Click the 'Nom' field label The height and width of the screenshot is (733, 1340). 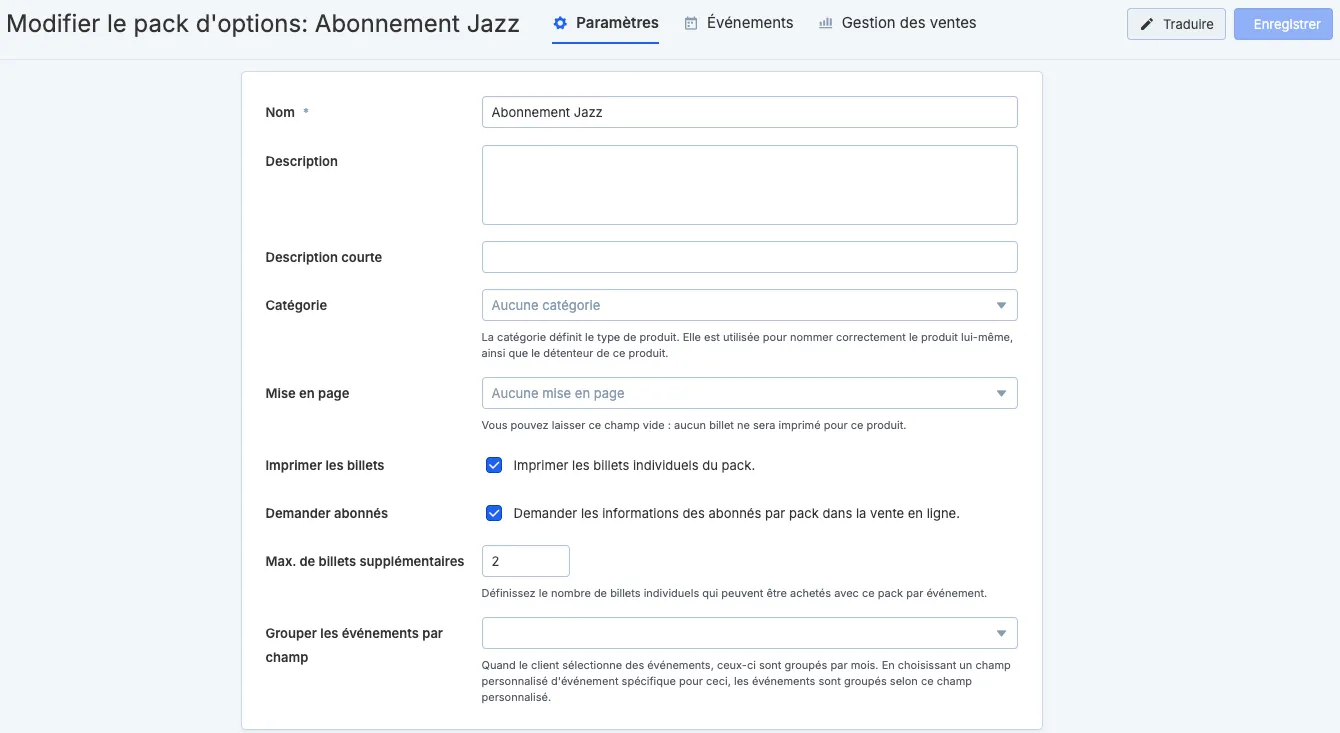point(280,112)
